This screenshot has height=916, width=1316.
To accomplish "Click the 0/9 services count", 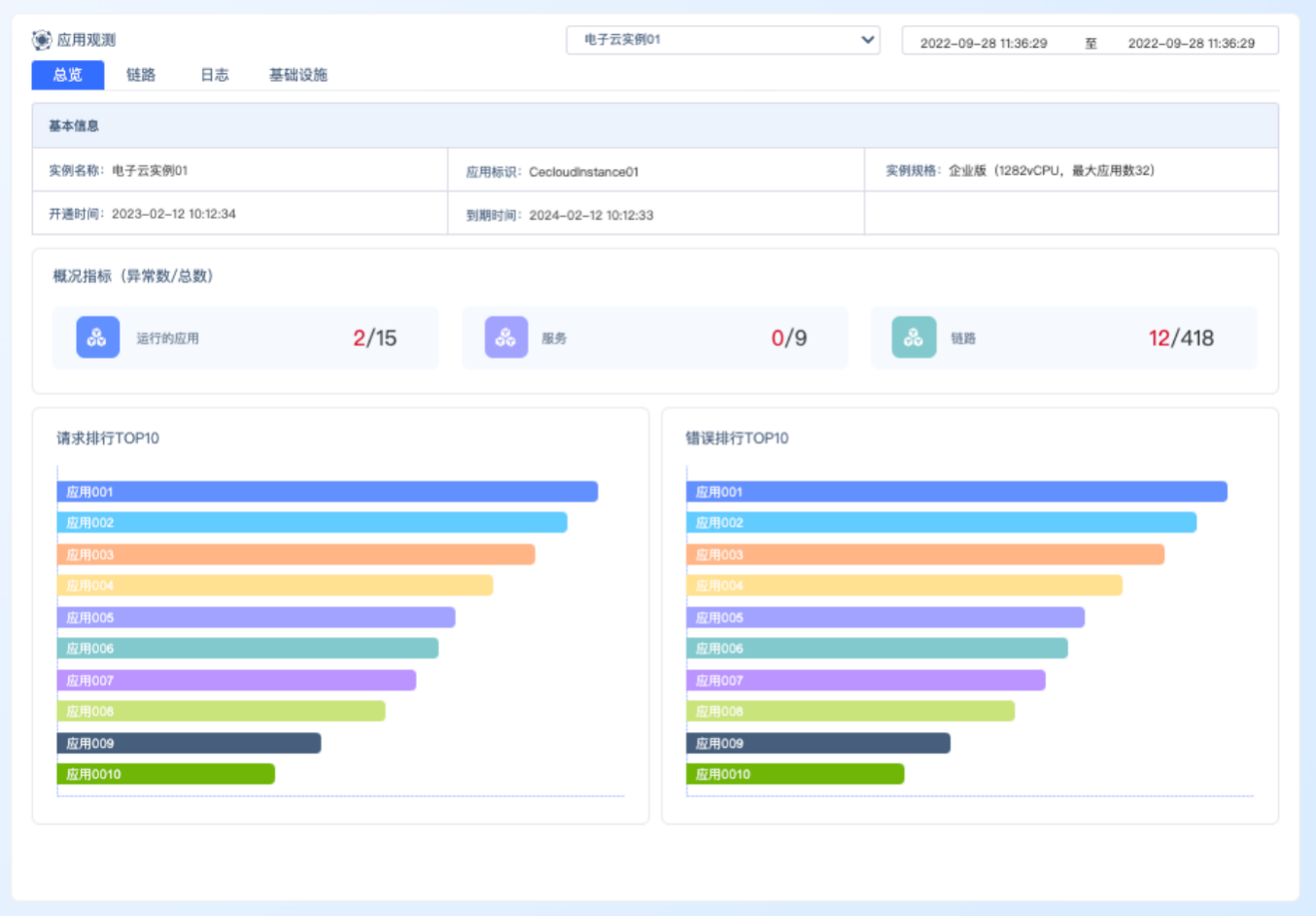I will tap(789, 338).
